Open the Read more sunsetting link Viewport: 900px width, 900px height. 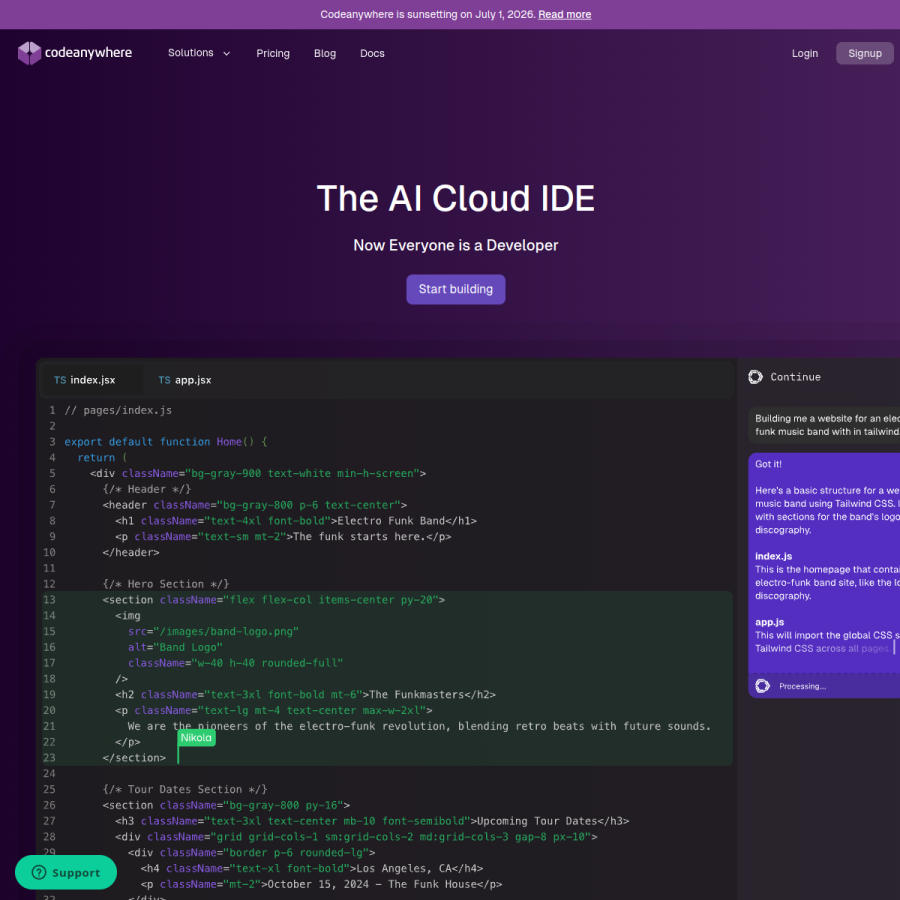(x=564, y=14)
